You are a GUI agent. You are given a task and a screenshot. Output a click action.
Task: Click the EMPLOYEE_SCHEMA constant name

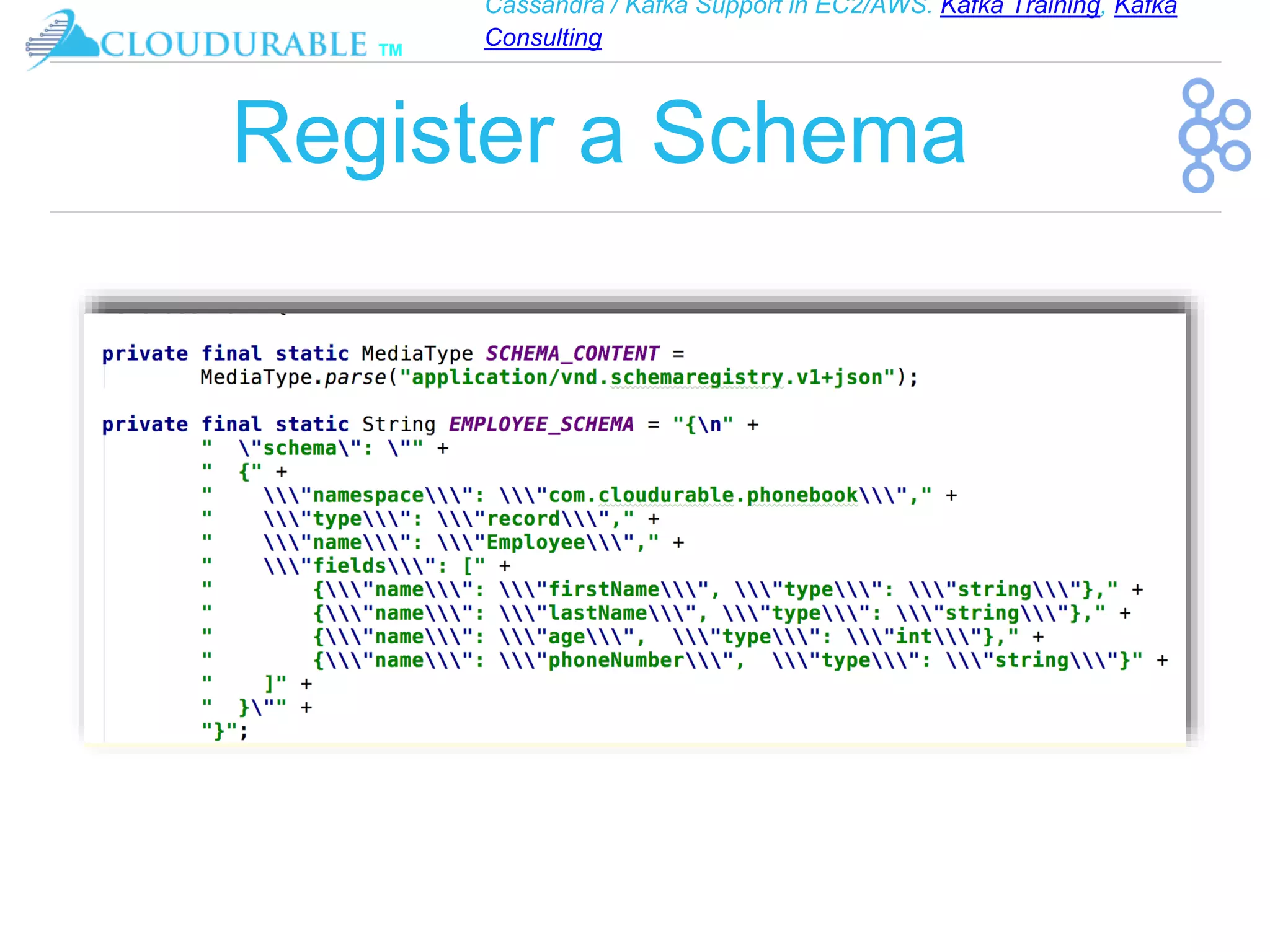pyautogui.click(x=541, y=424)
